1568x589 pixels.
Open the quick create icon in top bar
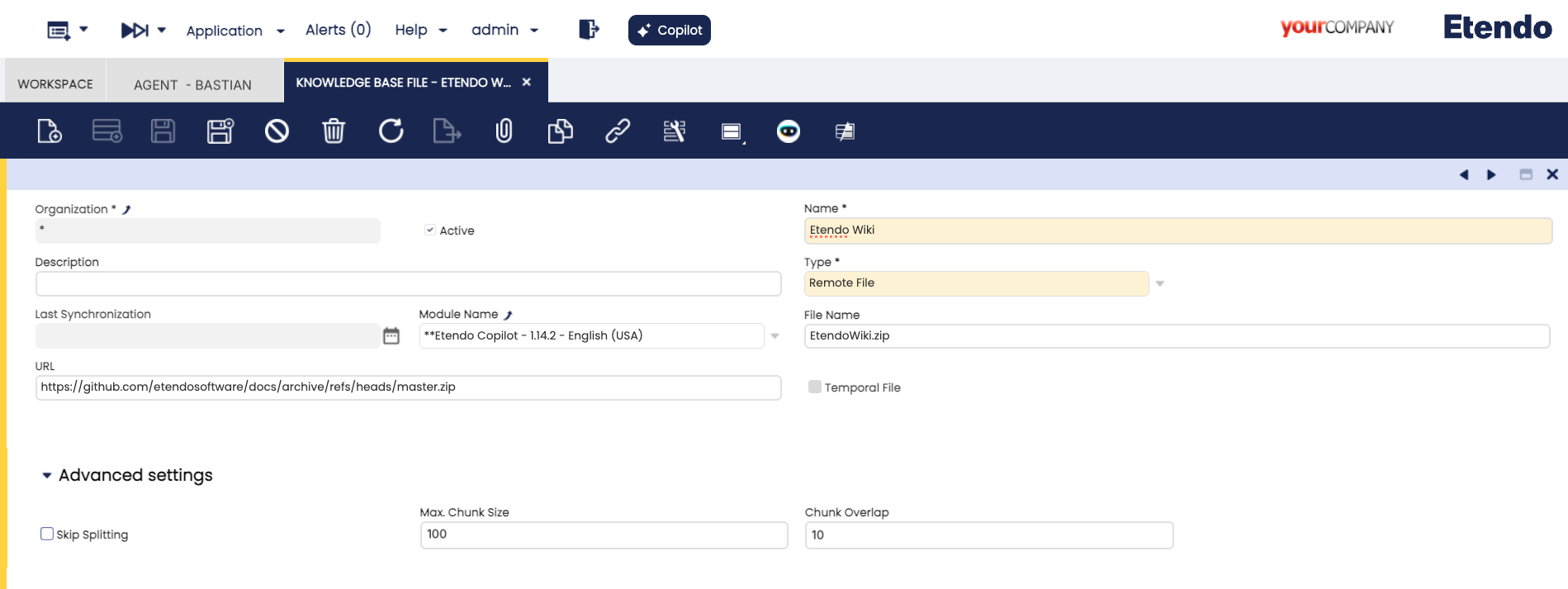(x=59, y=31)
